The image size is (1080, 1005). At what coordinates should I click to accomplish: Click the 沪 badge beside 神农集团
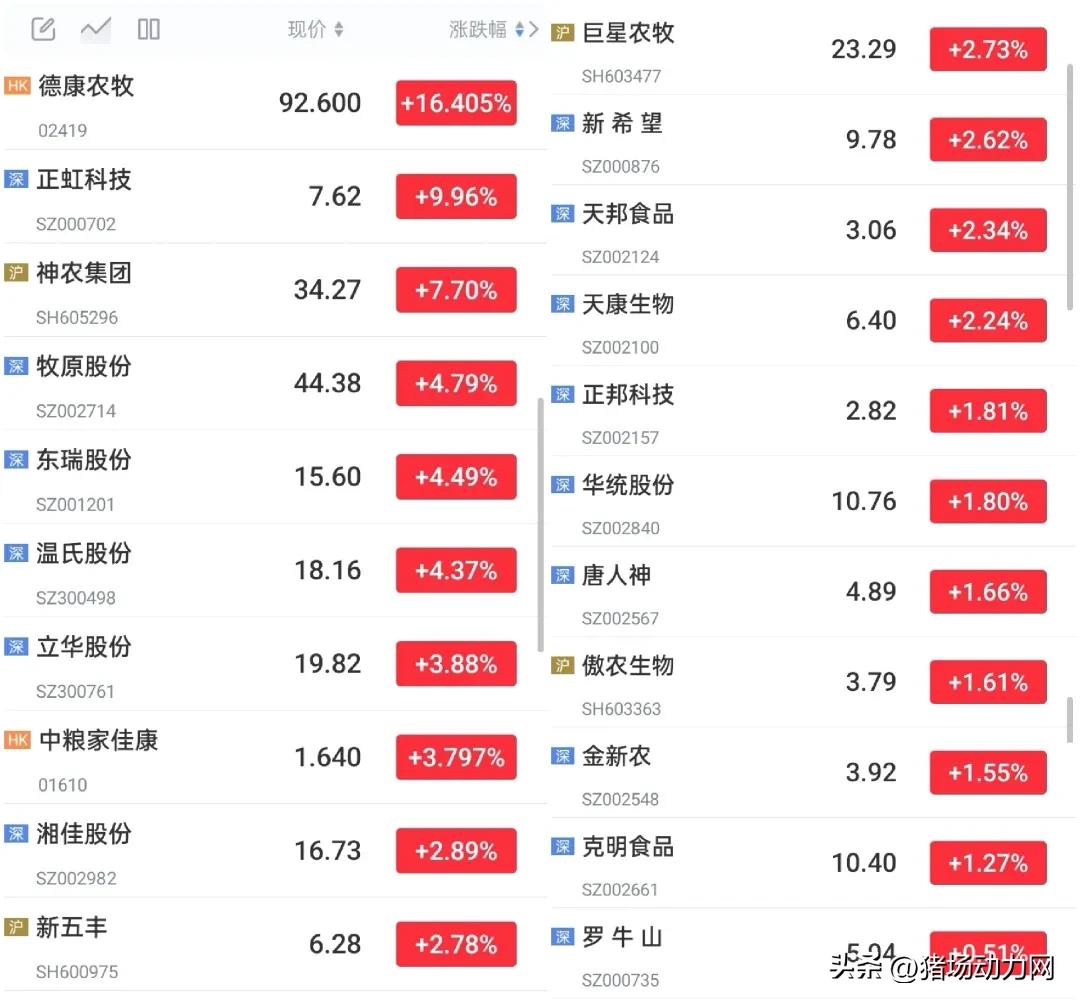point(16,273)
